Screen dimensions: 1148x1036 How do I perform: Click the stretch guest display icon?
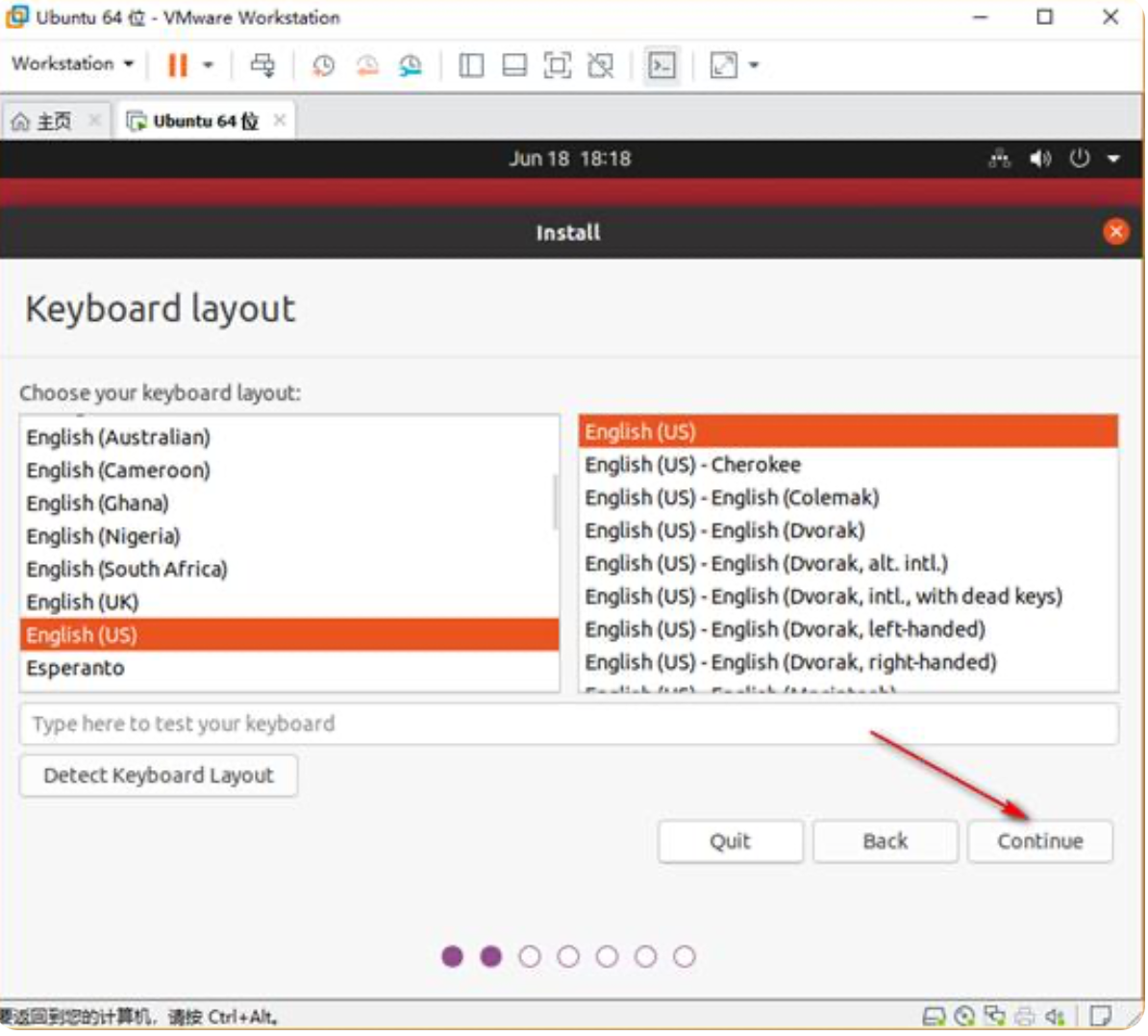pyautogui.click(x=723, y=65)
